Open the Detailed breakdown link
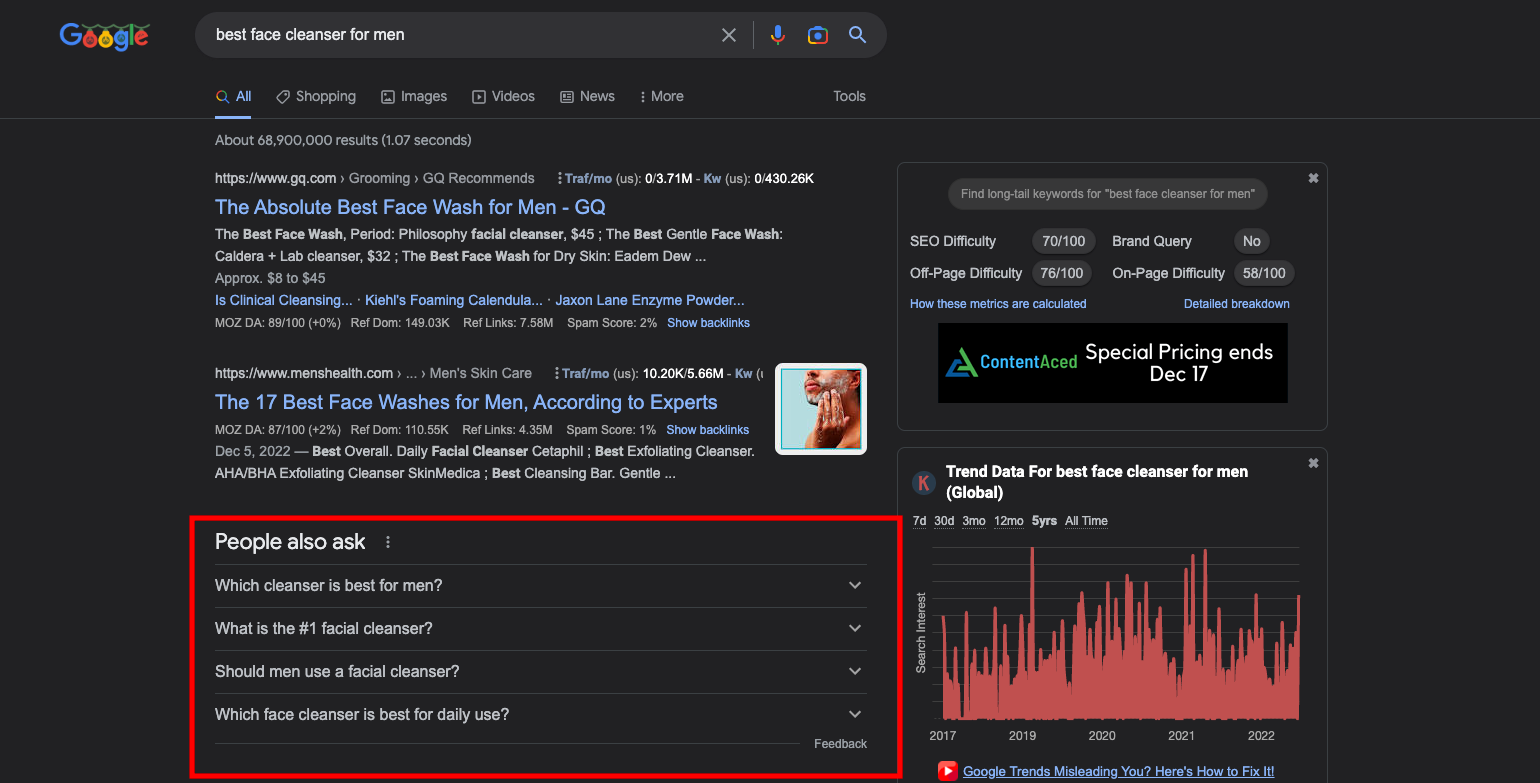Screen dimensions: 1540x783 1237,304
